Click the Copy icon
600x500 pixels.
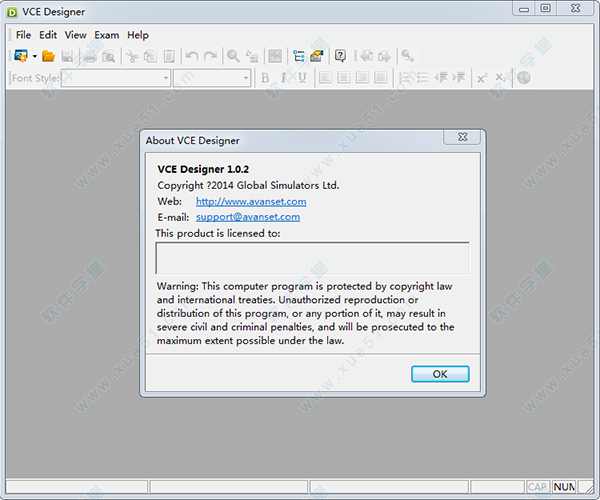coord(150,56)
